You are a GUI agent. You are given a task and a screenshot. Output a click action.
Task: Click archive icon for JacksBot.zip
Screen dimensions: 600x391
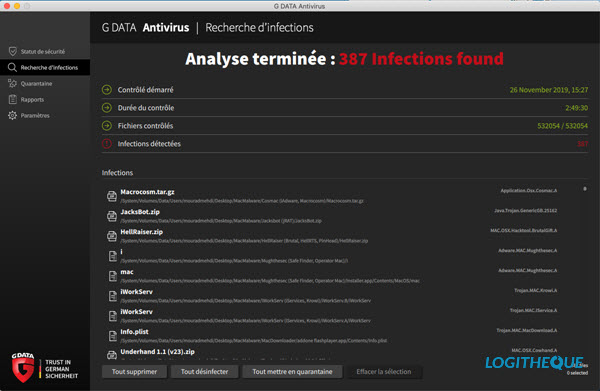tap(112, 216)
